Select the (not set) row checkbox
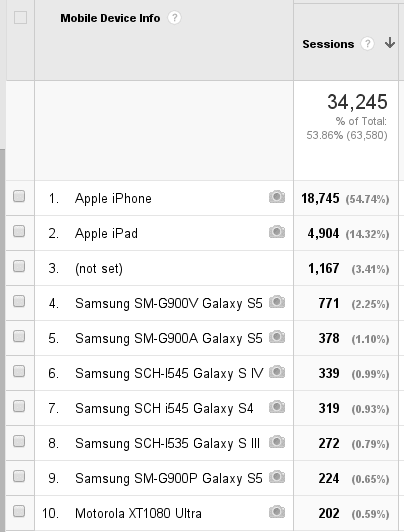This screenshot has width=404, height=532. (x=19, y=266)
